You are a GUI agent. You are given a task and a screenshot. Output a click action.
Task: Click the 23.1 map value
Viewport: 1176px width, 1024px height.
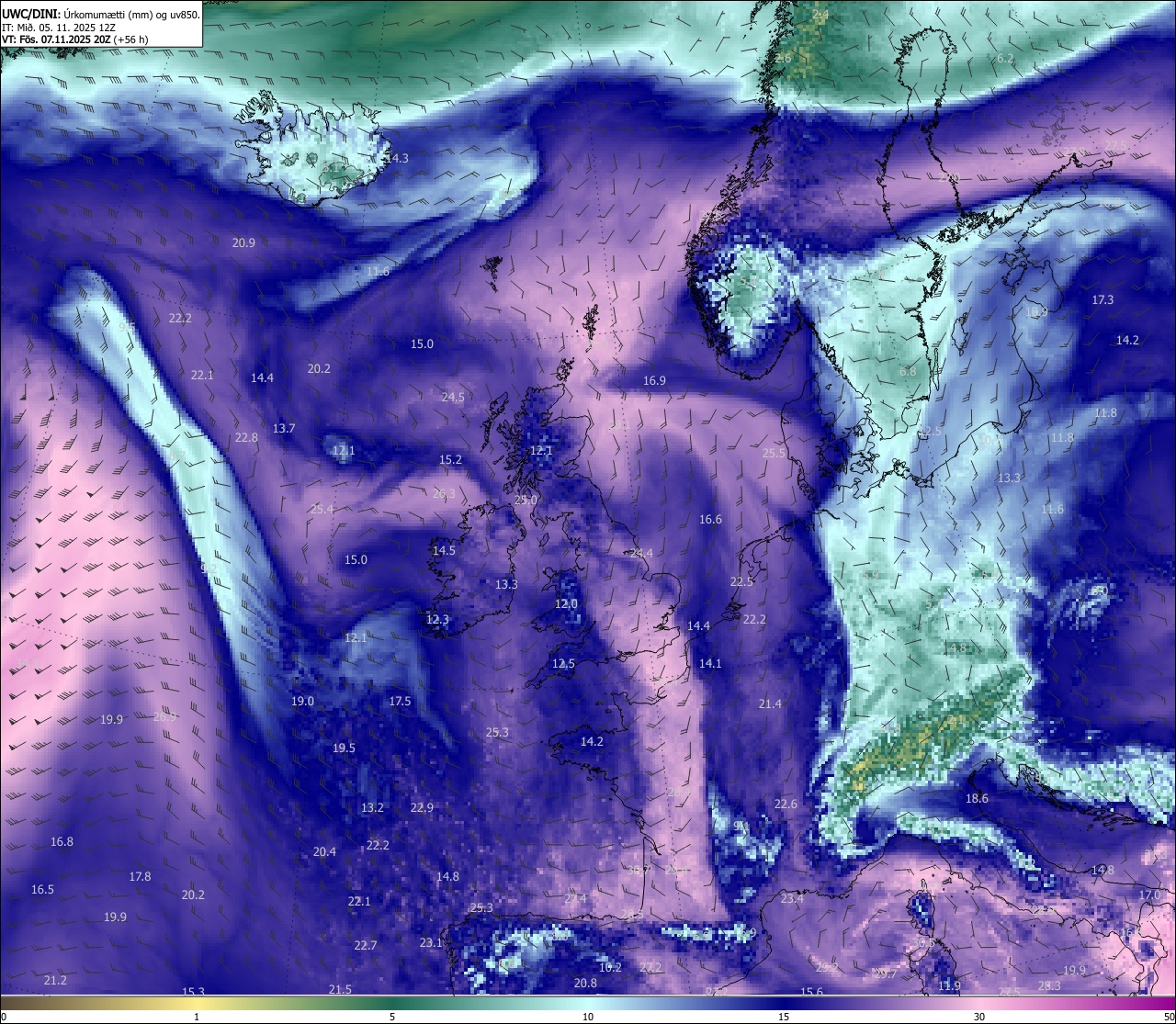point(431,942)
